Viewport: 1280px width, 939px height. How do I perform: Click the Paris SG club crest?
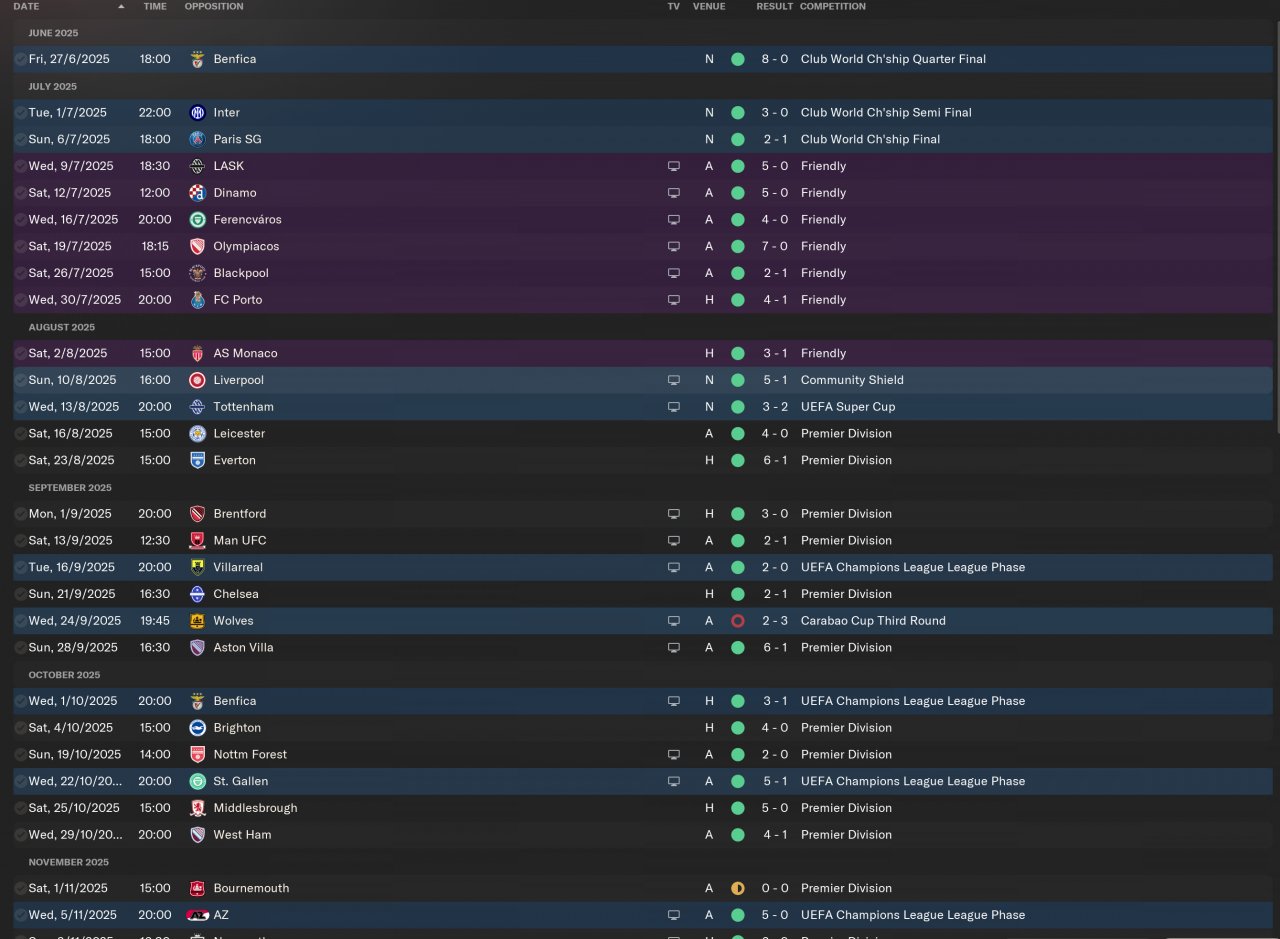coord(197,140)
